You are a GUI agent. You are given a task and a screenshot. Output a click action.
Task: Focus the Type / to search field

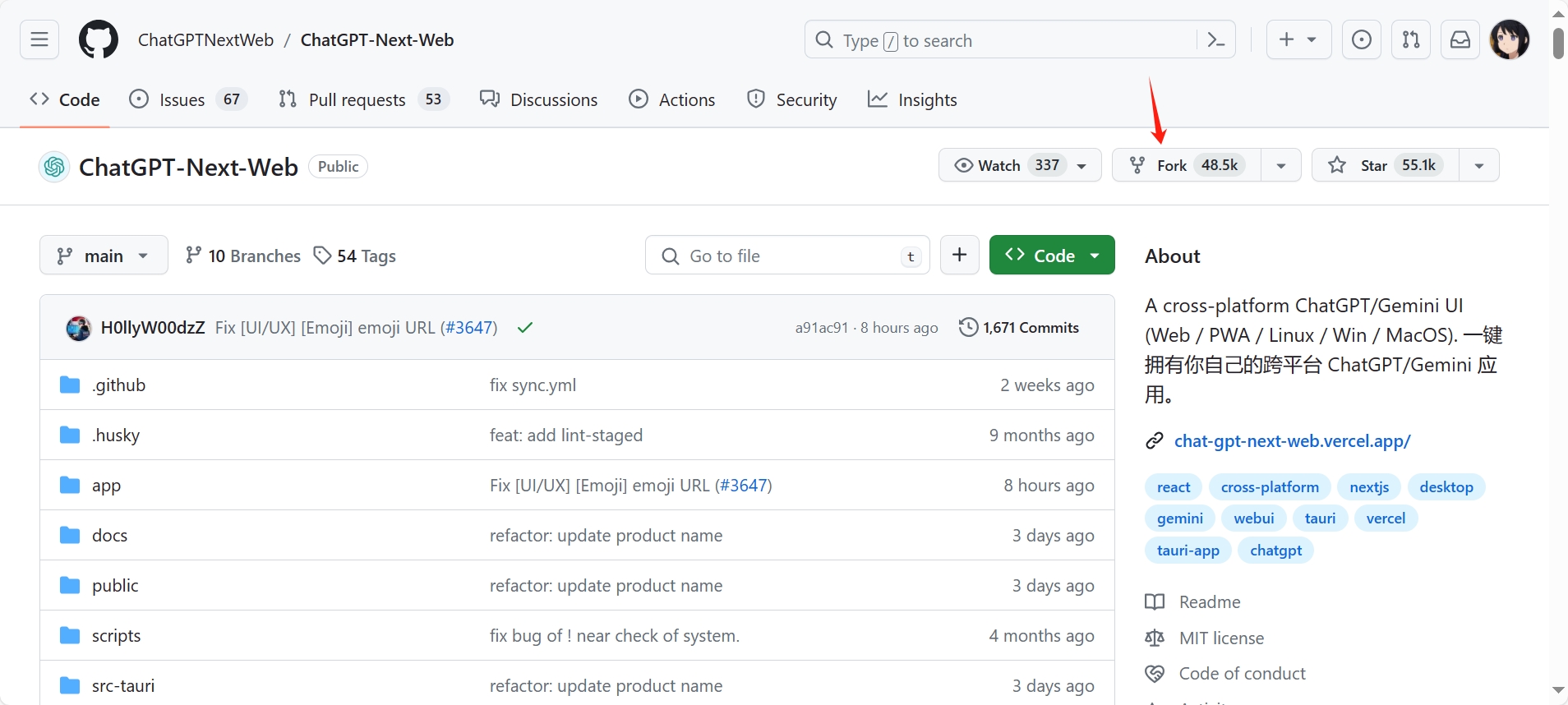(1019, 39)
